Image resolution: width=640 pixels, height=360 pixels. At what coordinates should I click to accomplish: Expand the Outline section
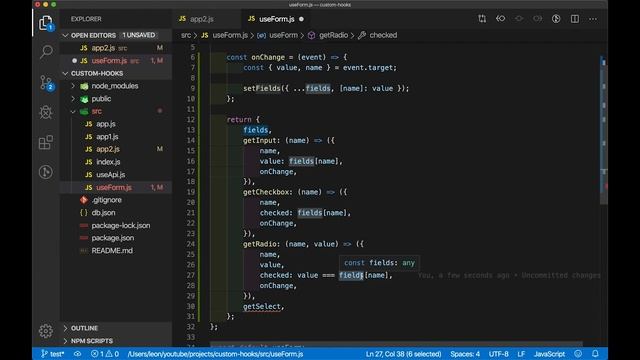[x=65, y=328]
